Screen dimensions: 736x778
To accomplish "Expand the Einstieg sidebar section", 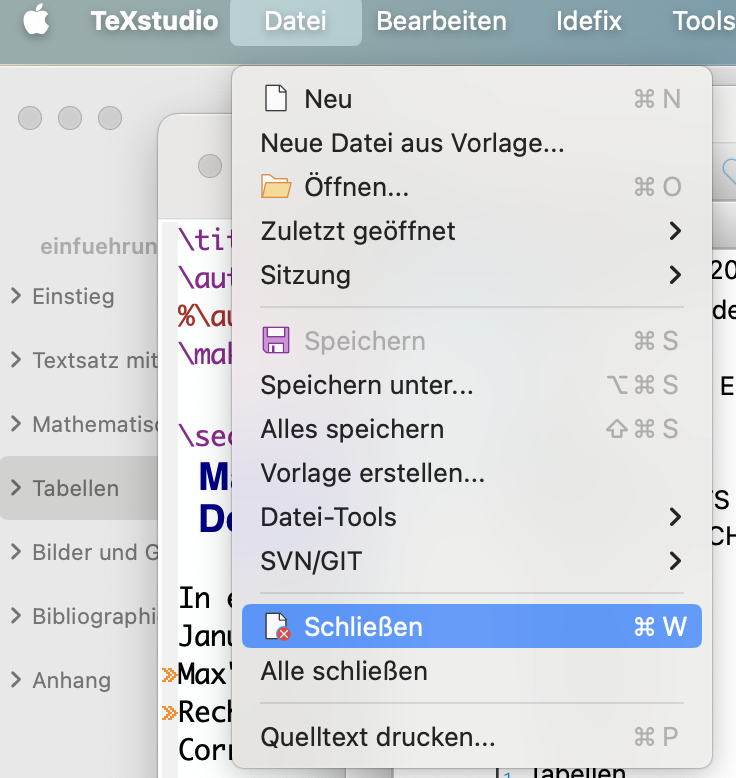I will (x=16, y=296).
